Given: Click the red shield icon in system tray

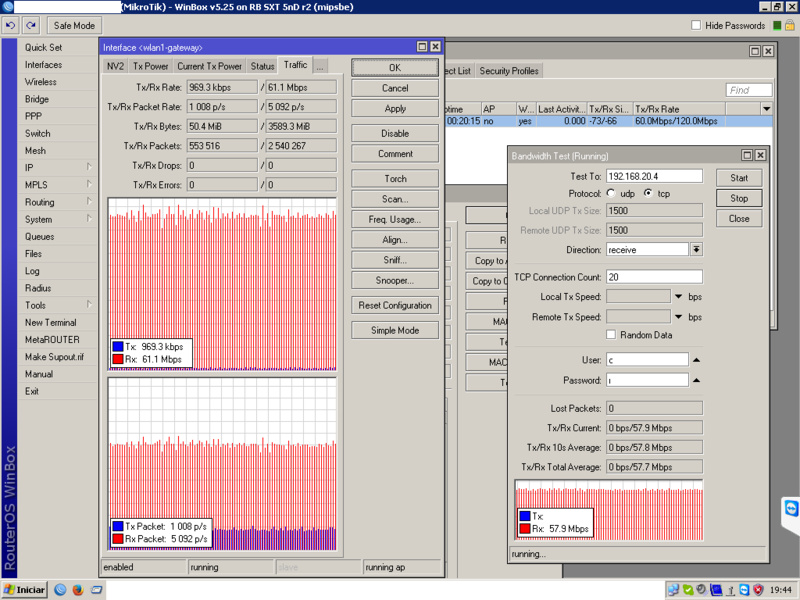Looking at the screenshot, I should (758, 590).
